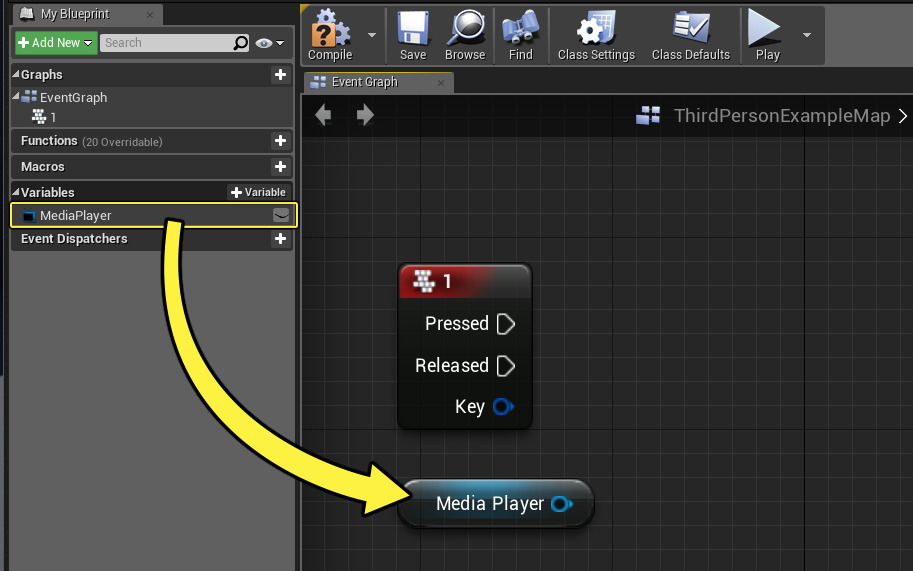This screenshot has height=571, width=913.
Task: Click the Pressed execution pin
Action: point(505,324)
